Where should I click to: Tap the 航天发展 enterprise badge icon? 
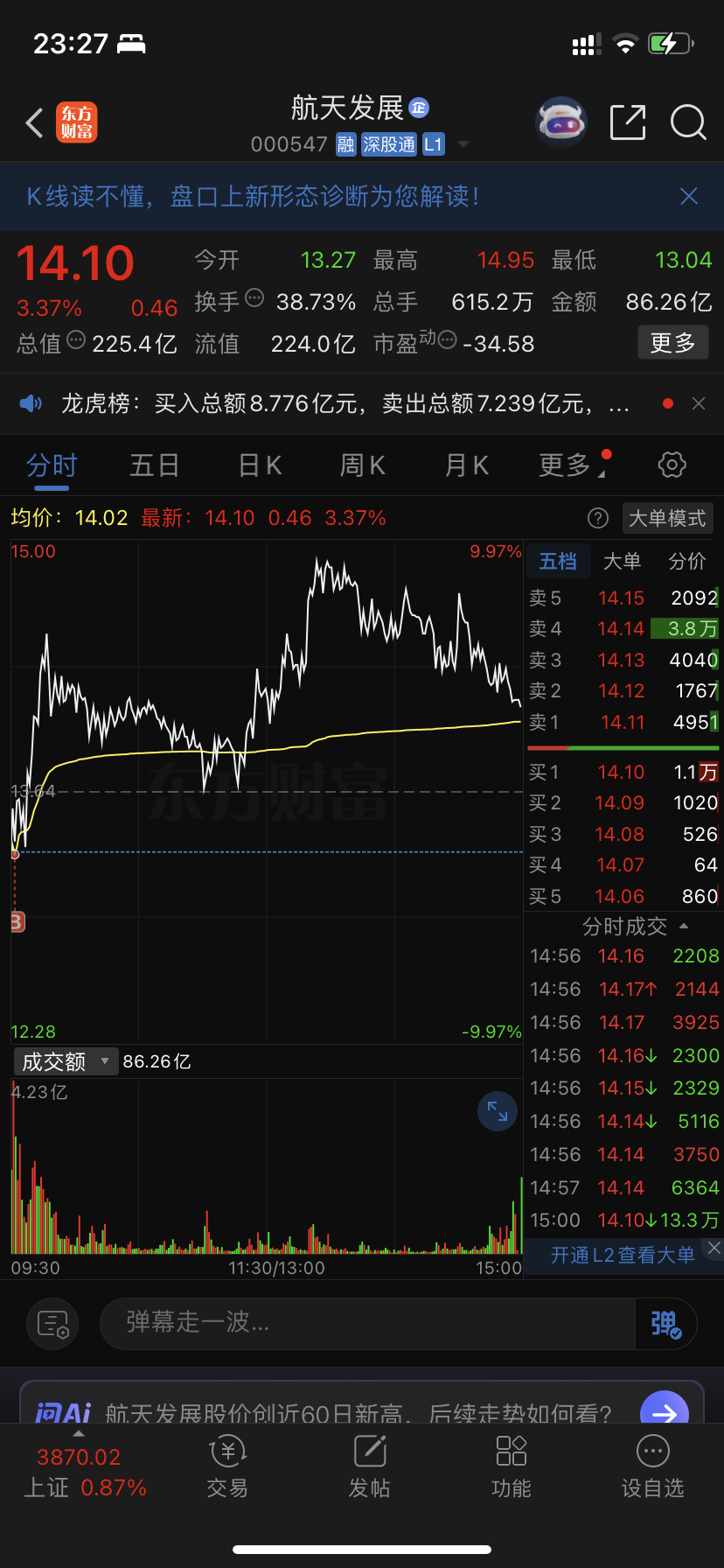(419, 107)
